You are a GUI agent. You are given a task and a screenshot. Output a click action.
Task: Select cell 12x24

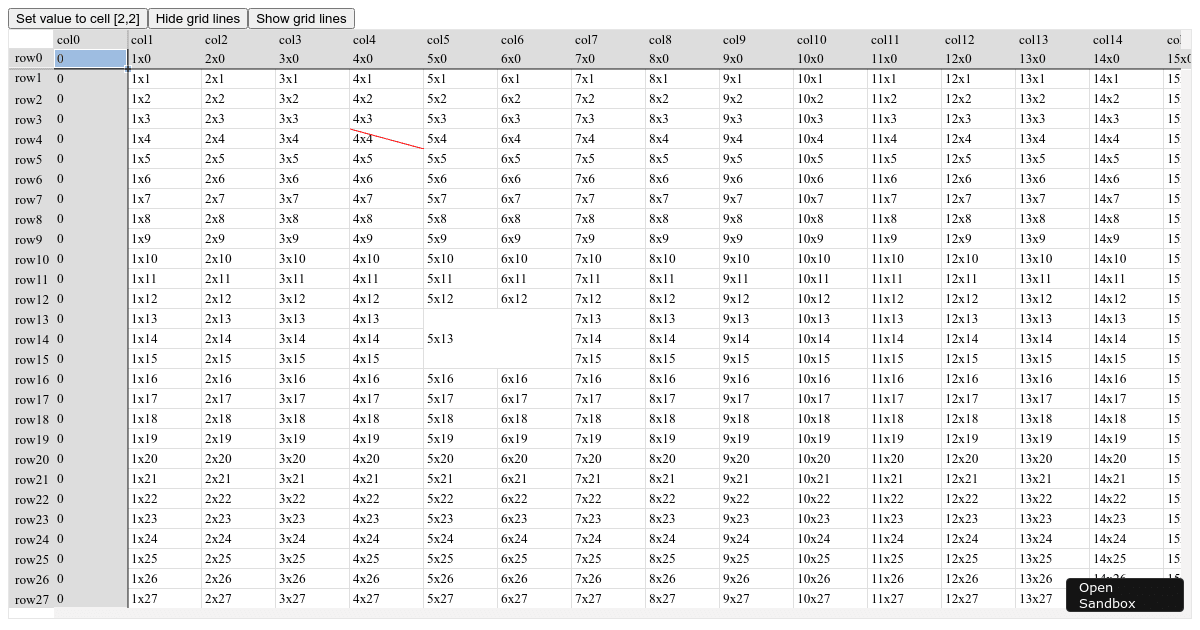pyautogui.click(x=978, y=539)
